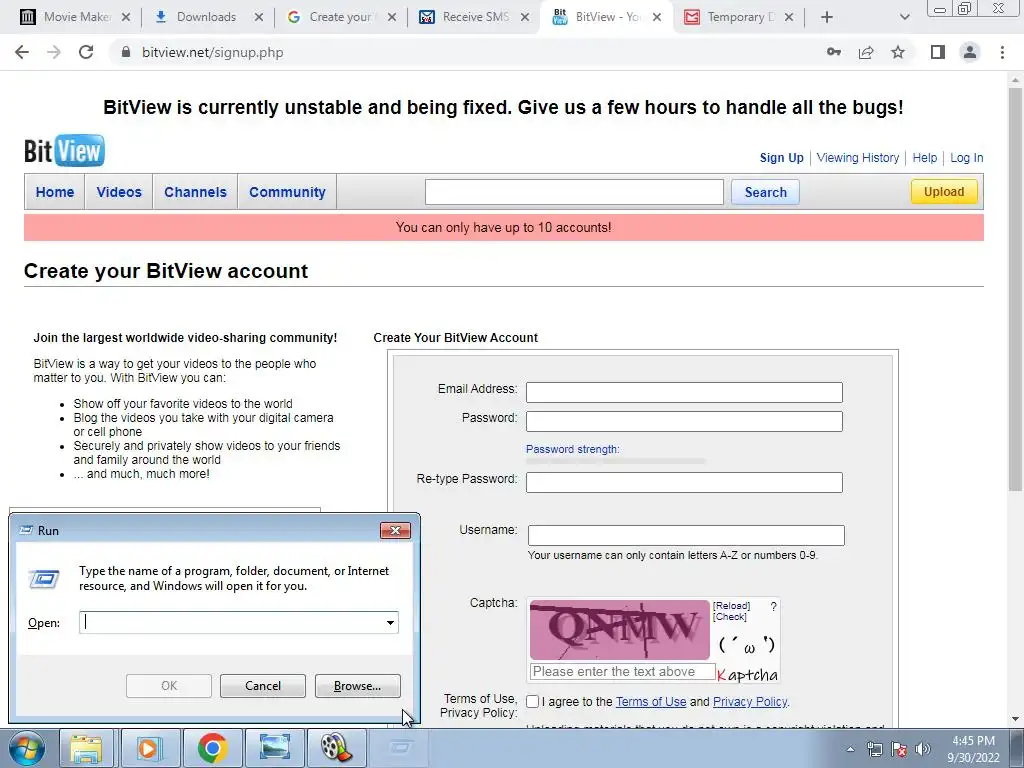Click the captcha Check link

[729, 616]
